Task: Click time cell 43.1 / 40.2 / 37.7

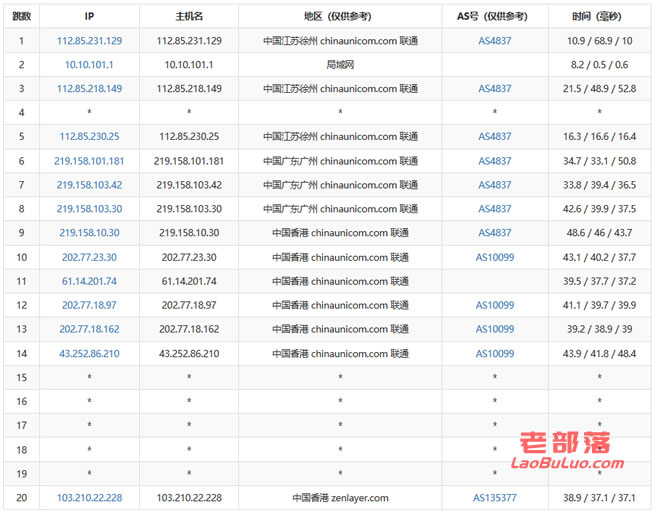Action: 600,257
